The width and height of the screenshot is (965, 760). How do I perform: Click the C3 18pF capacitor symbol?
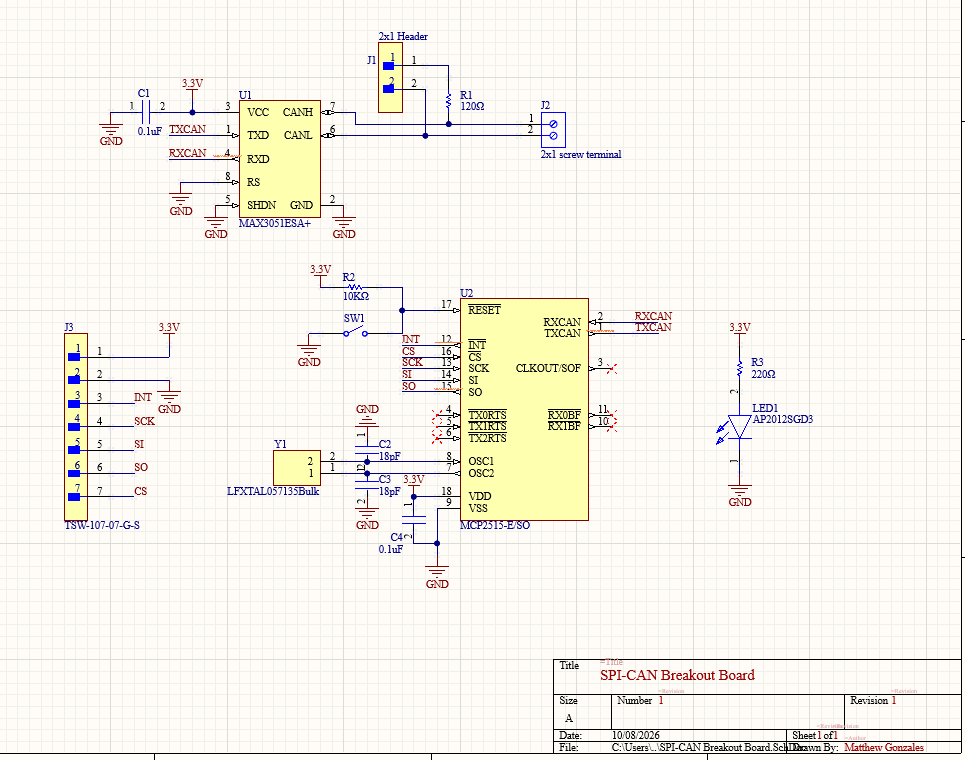pyautogui.click(x=367, y=486)
